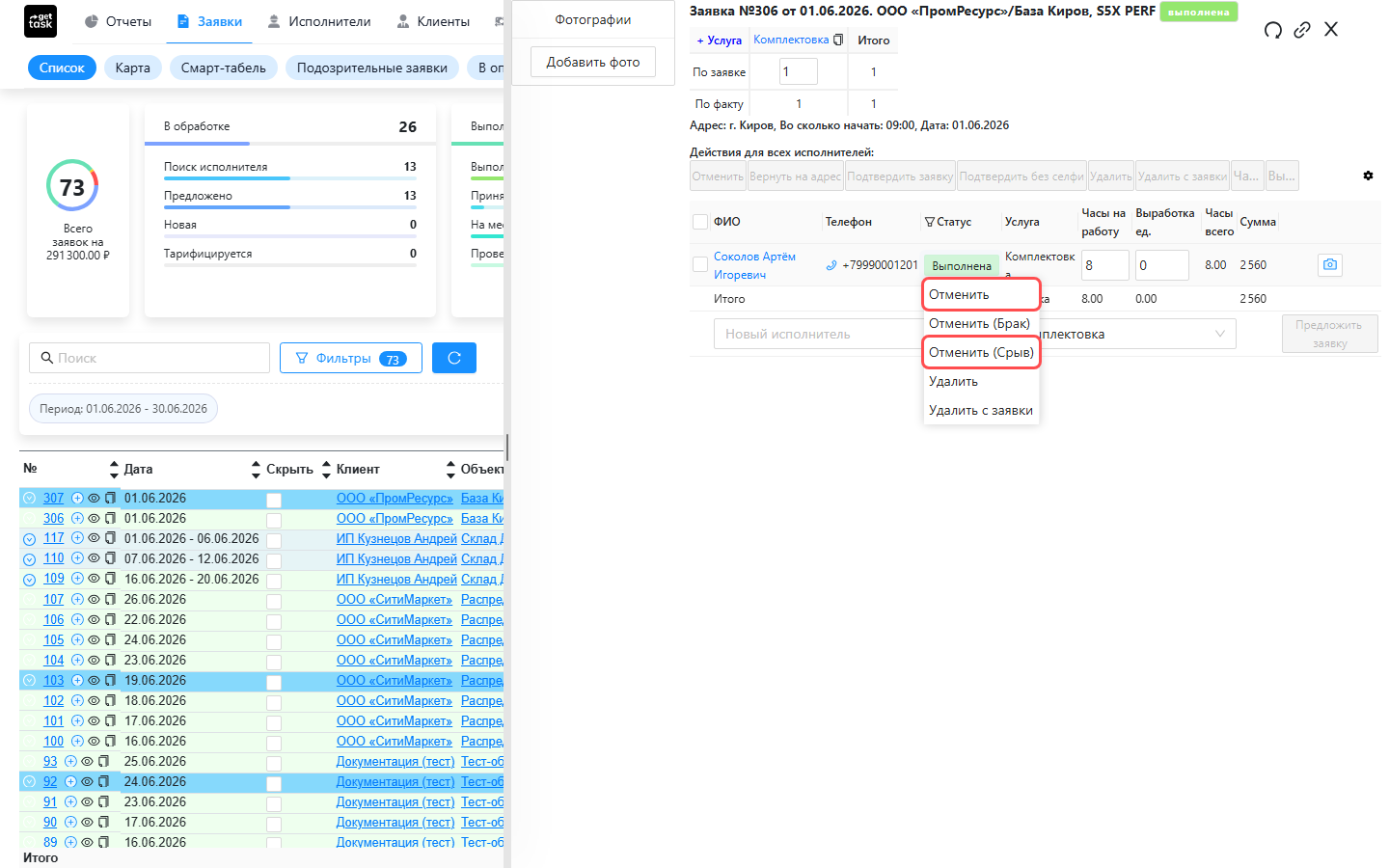Open the settings gear above the table
The height and width of the screenshot is (868, 1389).
click(1368, 176)
